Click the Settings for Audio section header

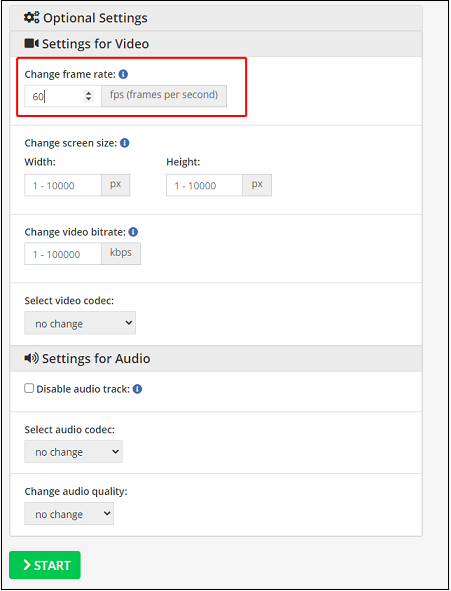216,358
